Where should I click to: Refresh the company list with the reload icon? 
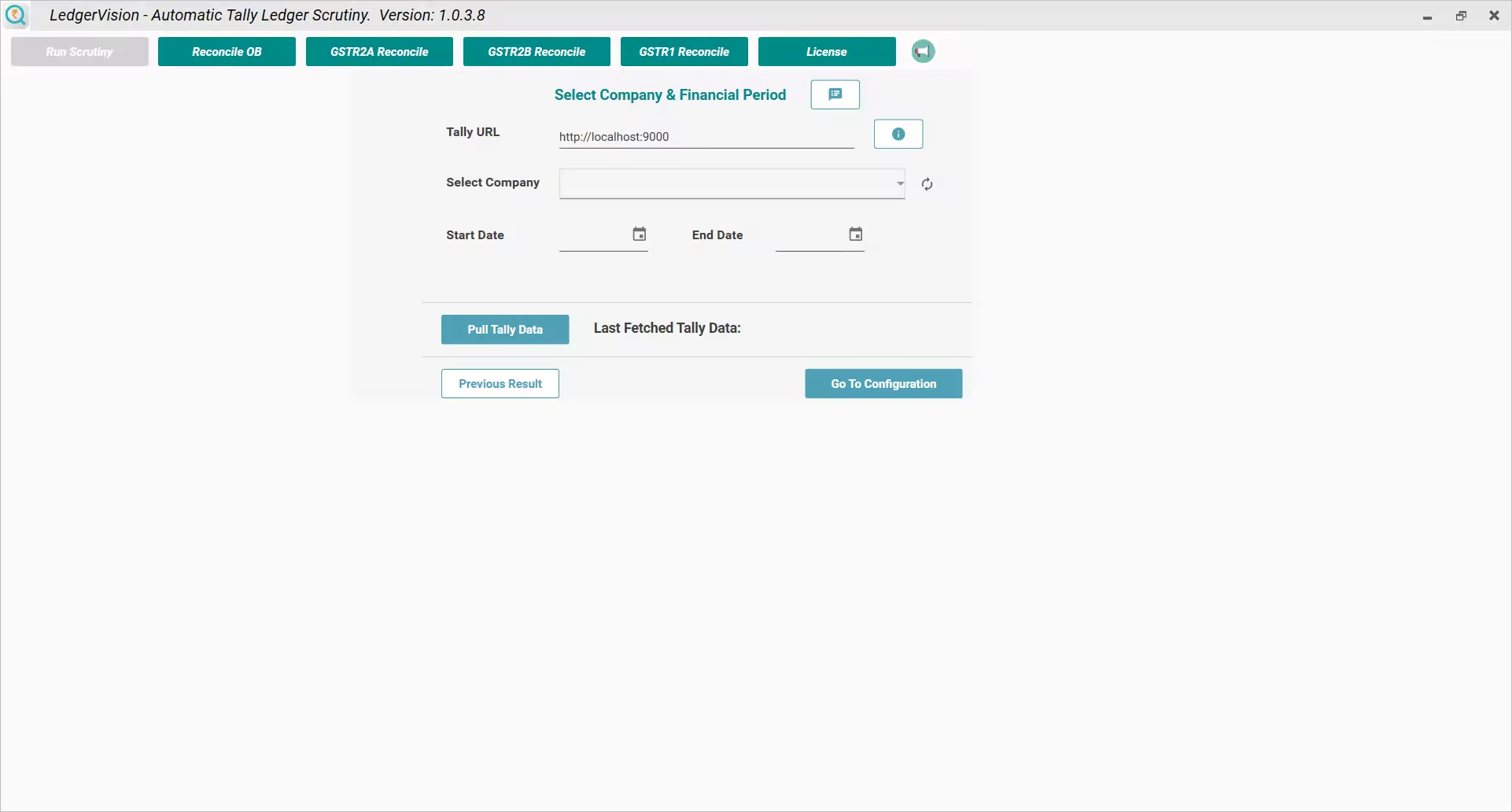coord(927,184)
